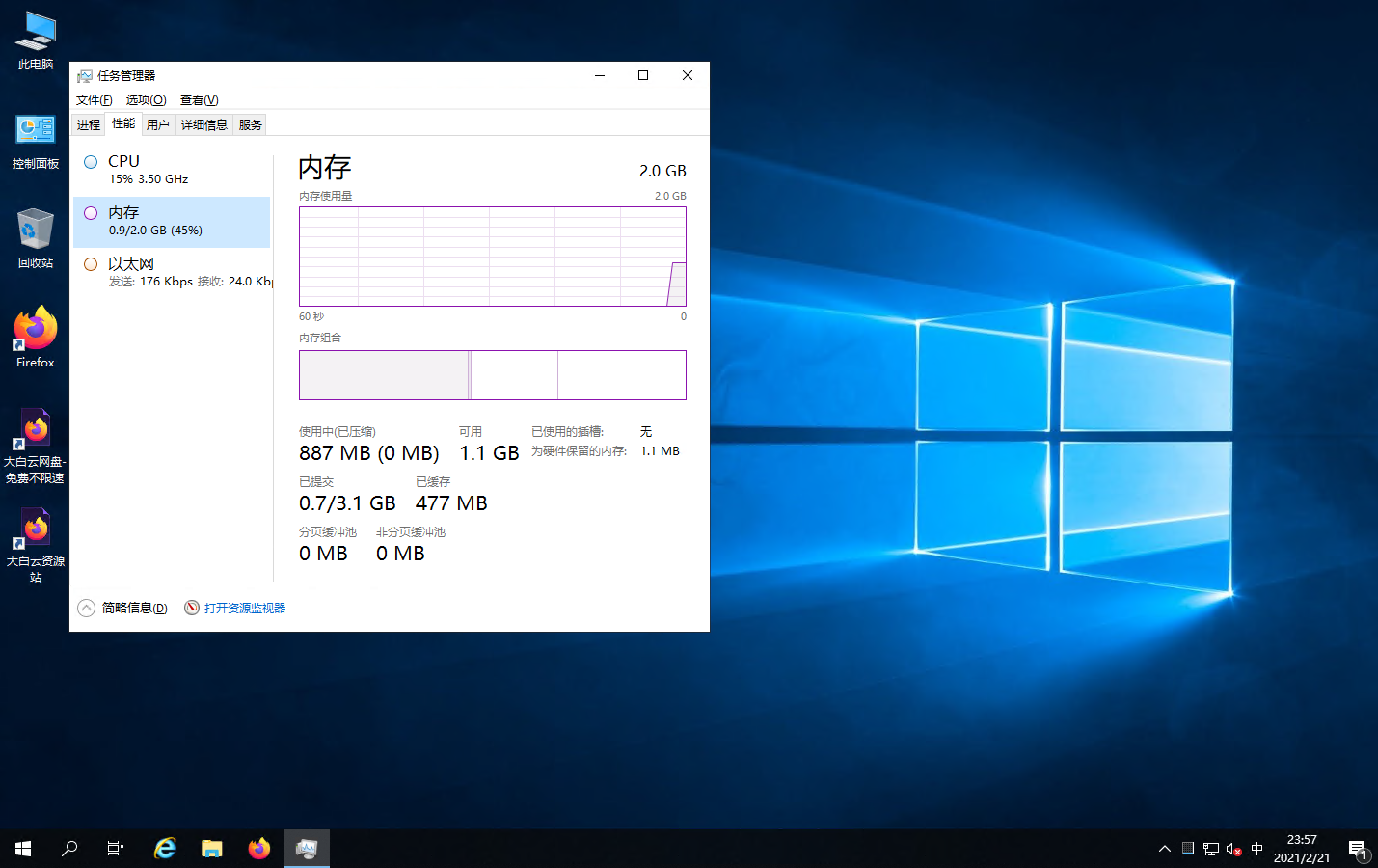
Task: Open the 大白云资源站 desktop shortcut
Action: click(36, 545)
